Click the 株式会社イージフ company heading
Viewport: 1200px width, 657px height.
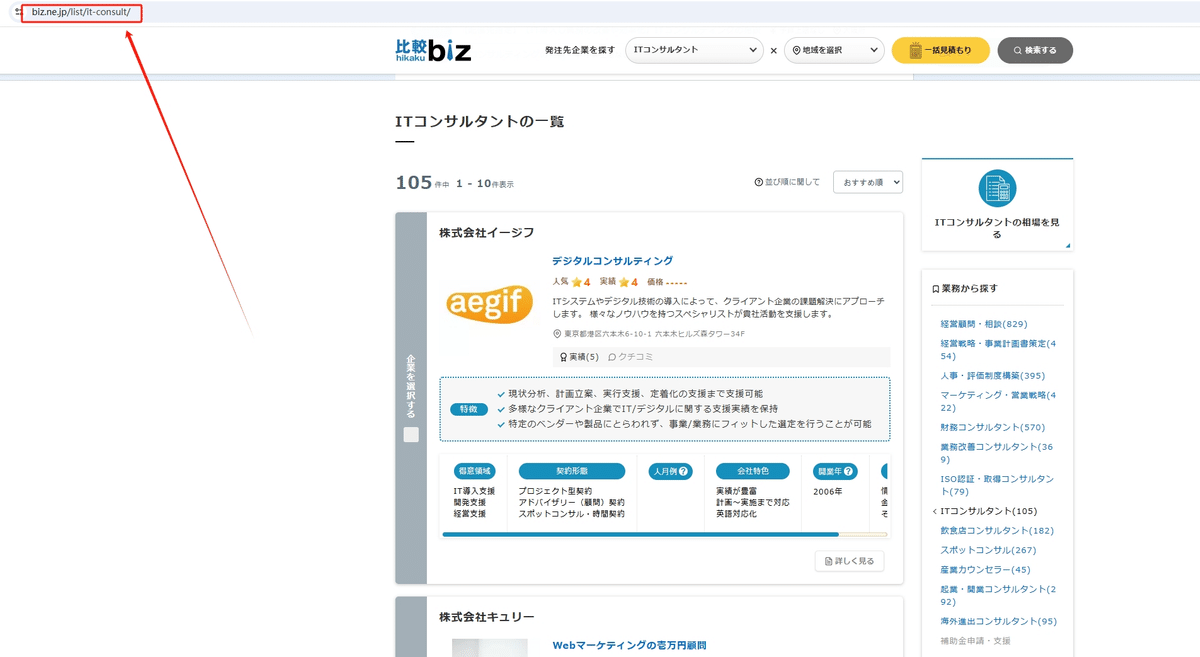click(x=487, y=233)
